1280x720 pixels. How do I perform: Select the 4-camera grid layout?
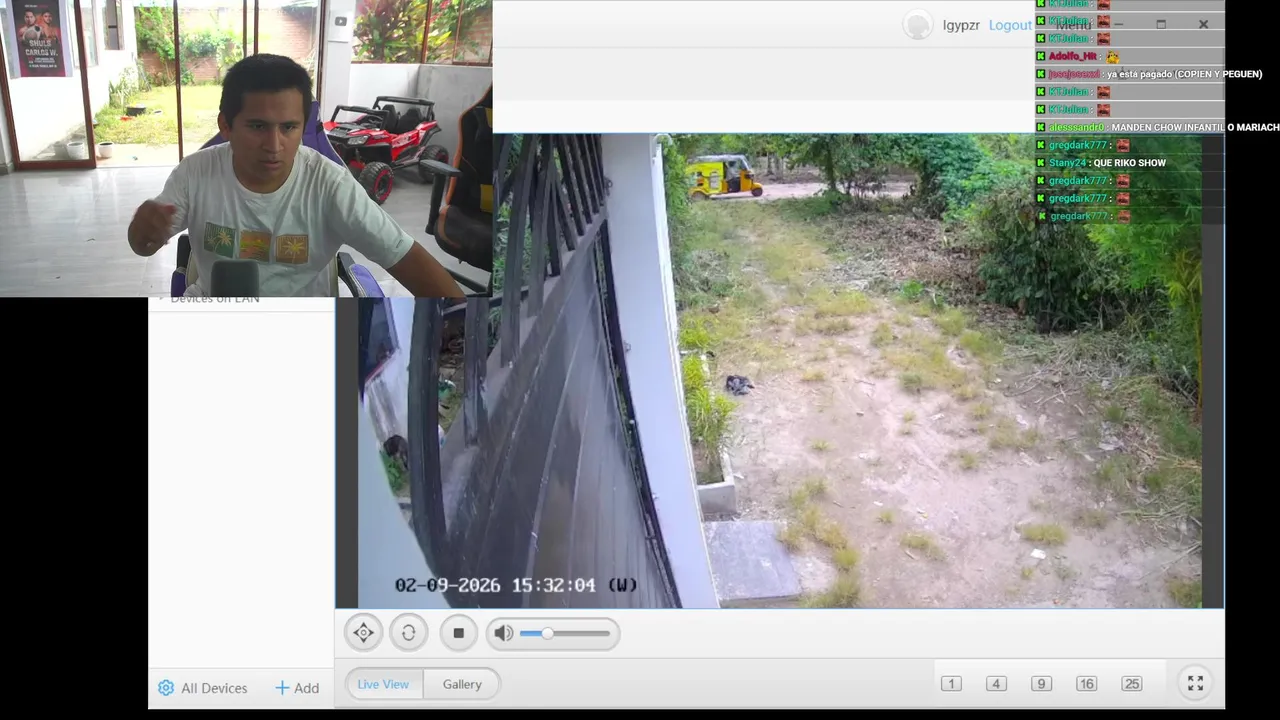(x=996, y=684)
